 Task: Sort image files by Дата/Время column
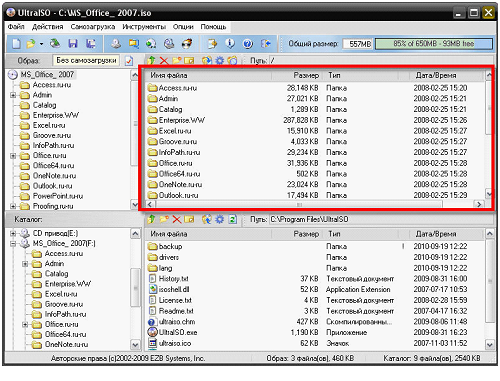[447, 75]
